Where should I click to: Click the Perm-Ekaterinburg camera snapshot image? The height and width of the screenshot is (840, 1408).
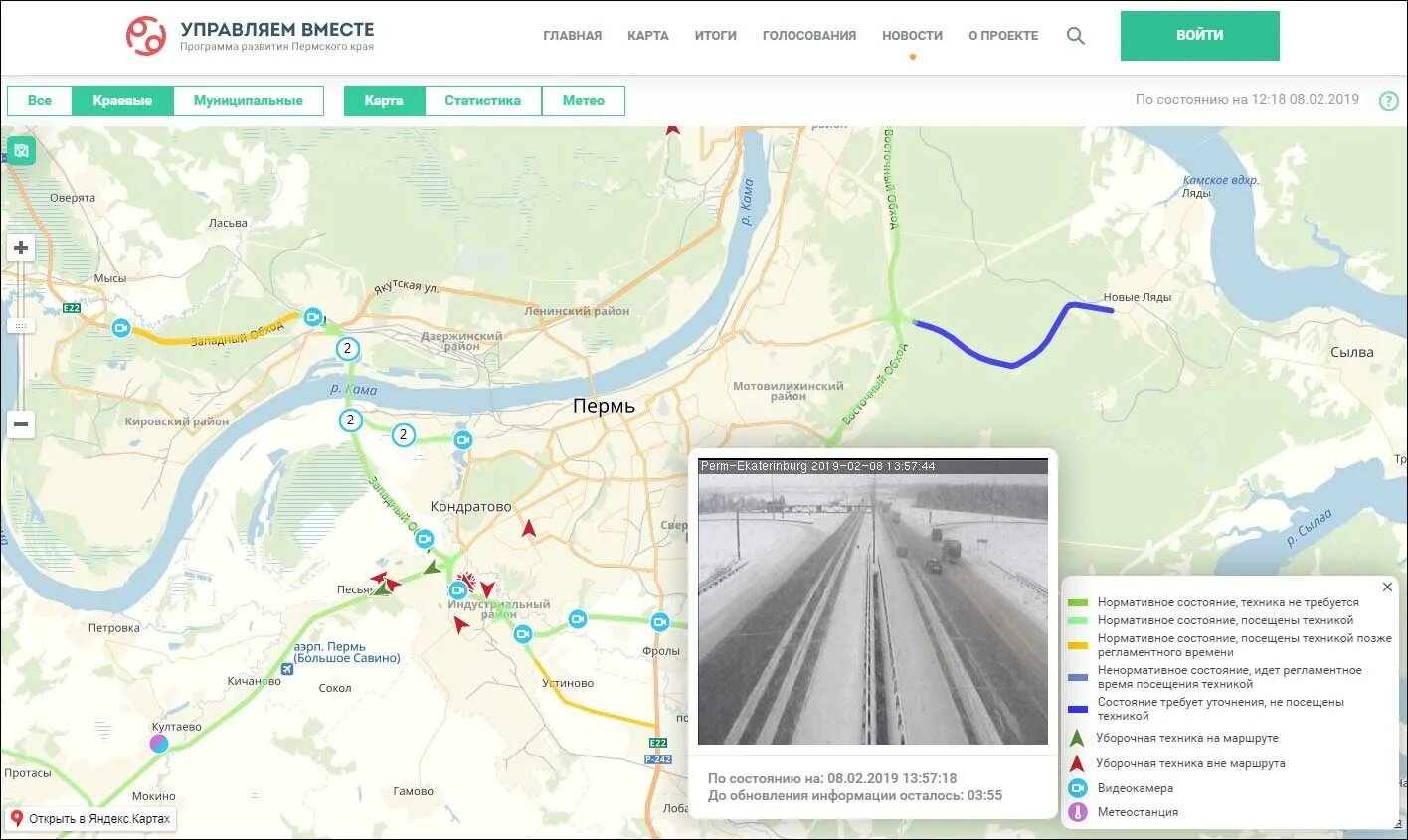tap(873, 601)
